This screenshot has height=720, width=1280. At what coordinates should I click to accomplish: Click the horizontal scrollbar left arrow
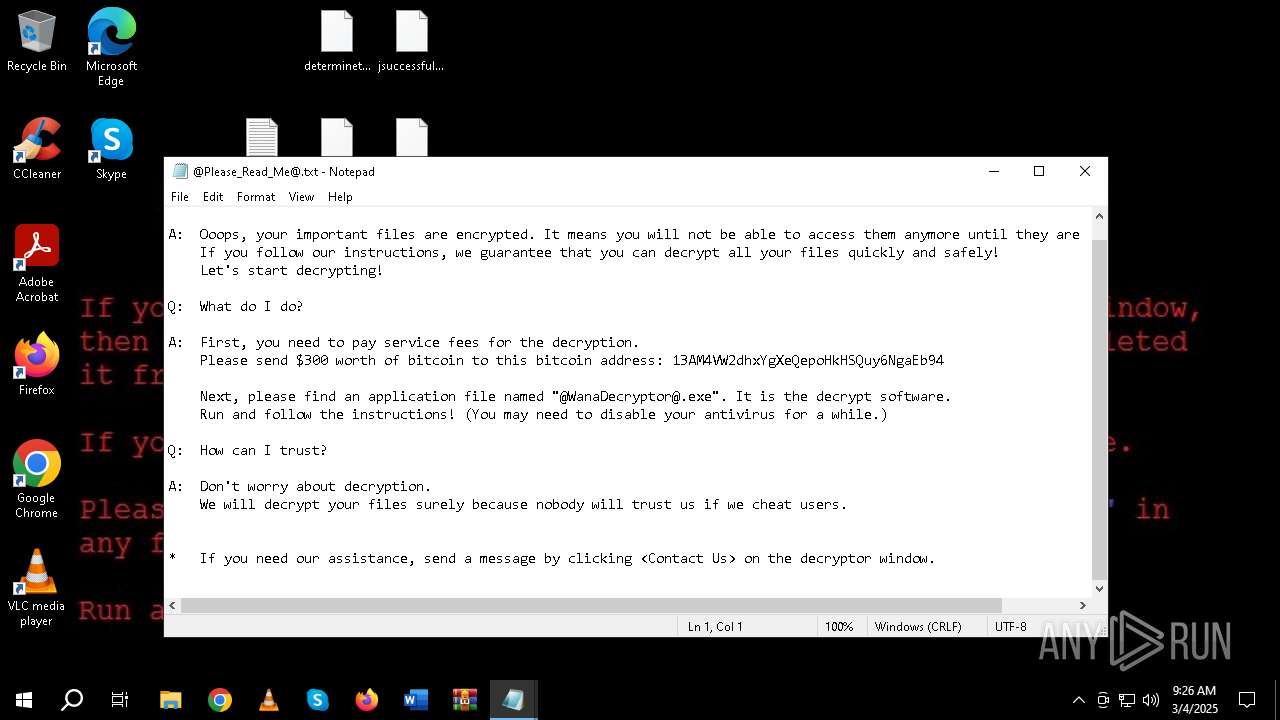173,605
